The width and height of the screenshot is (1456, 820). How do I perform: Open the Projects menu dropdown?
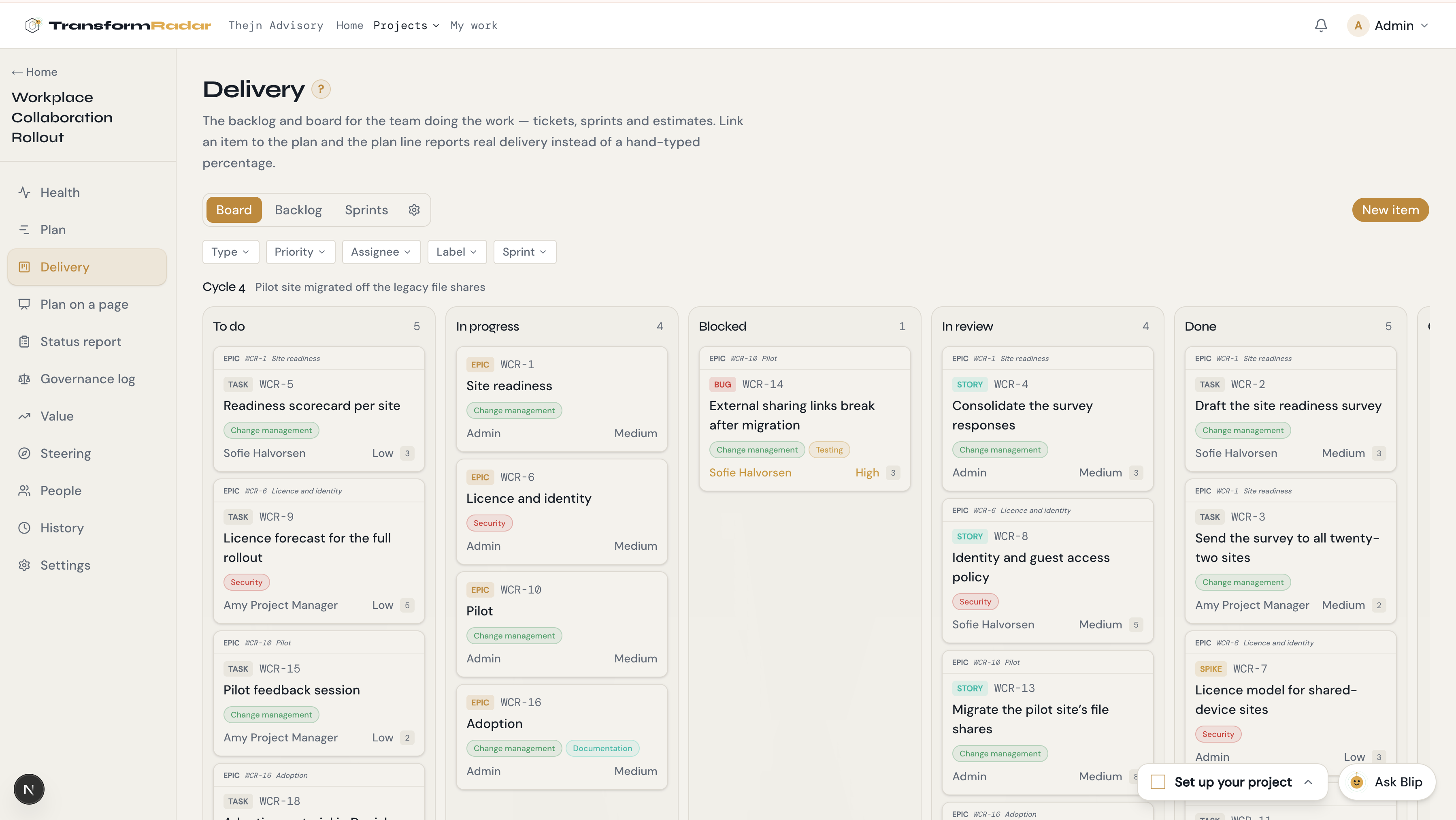click(x=406, y=26)
